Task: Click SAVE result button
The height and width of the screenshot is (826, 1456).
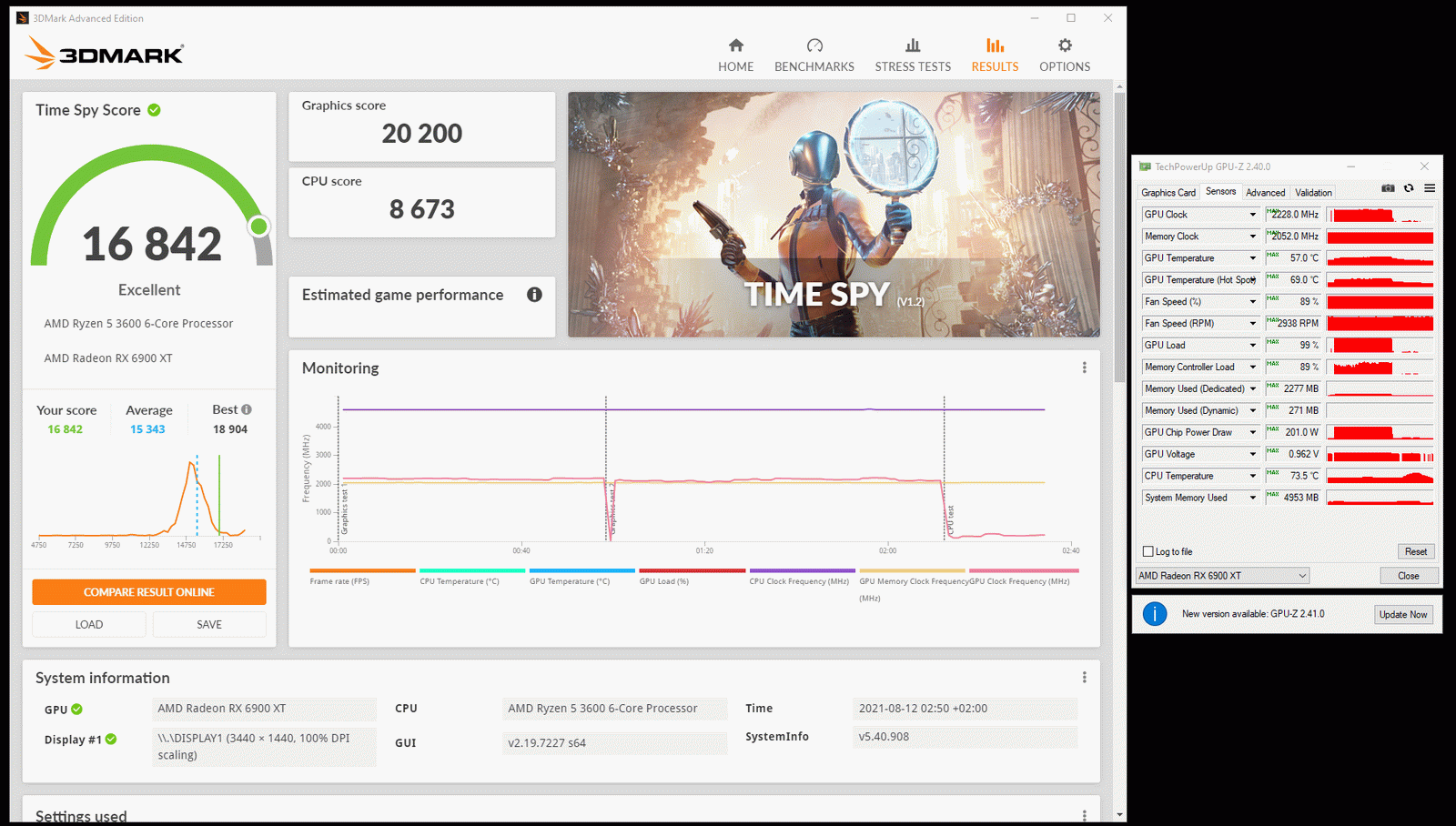Action: (x=209, y=625)
